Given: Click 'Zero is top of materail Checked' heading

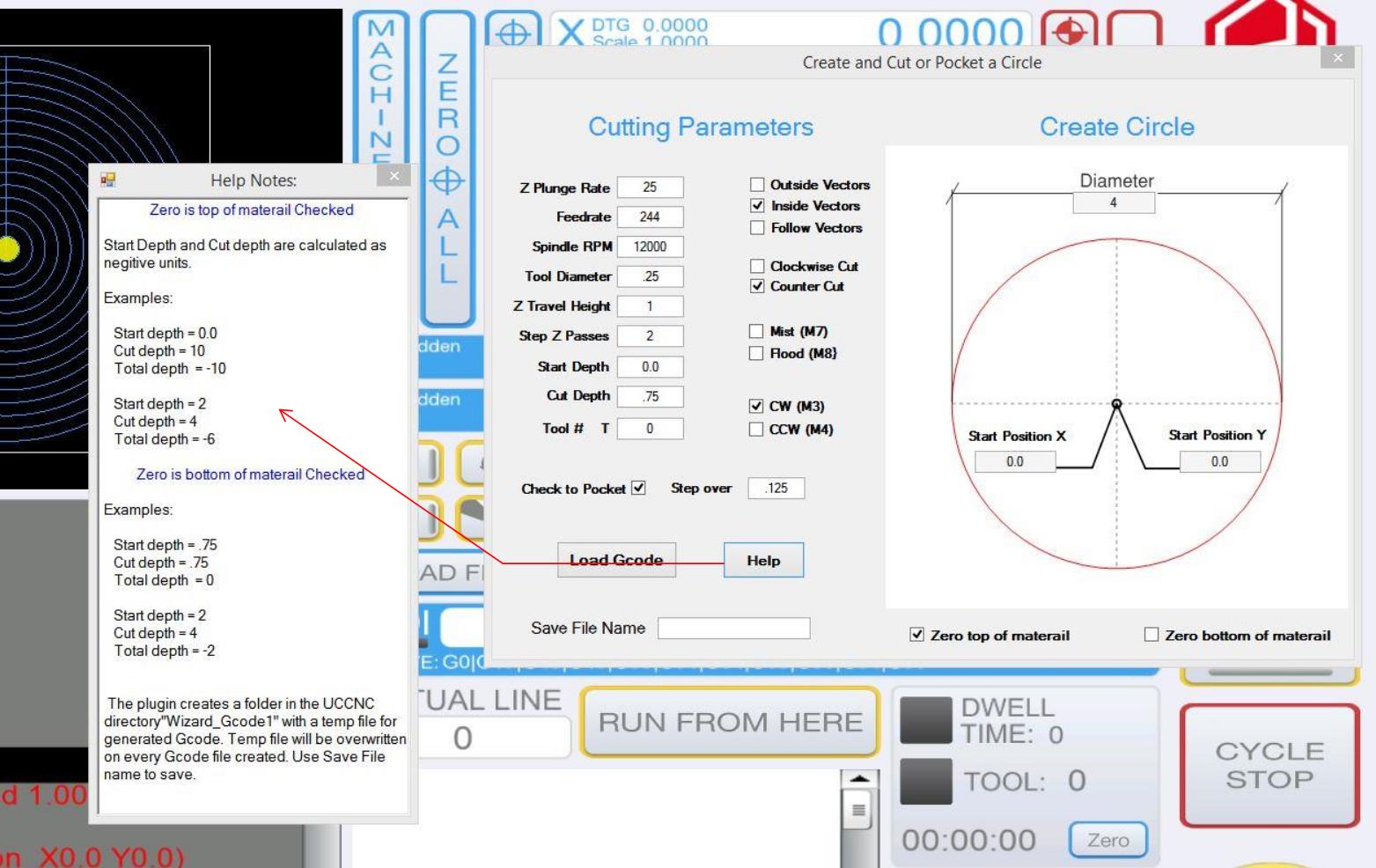Looking at the screenshot, I should tap(251, 210).
